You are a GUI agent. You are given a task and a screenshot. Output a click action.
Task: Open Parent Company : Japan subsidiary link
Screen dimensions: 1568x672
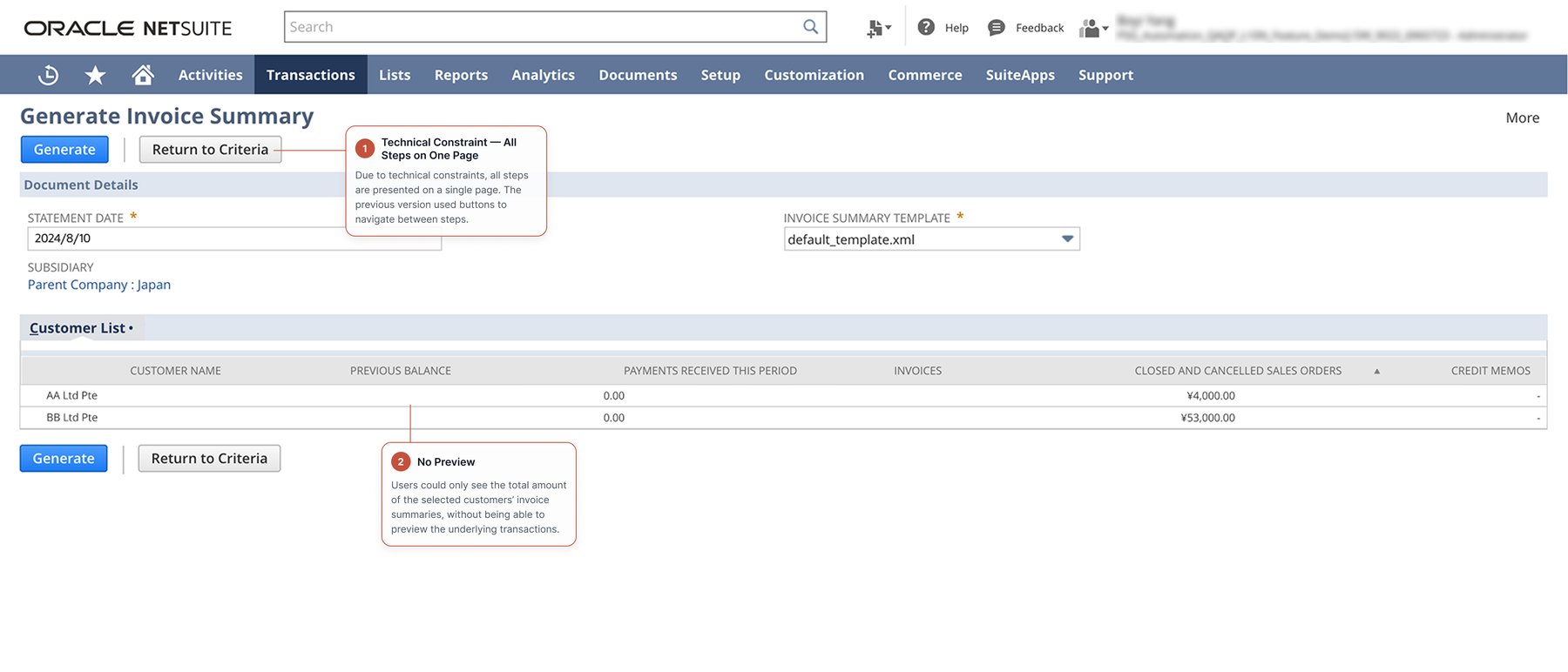click(99, 285)
